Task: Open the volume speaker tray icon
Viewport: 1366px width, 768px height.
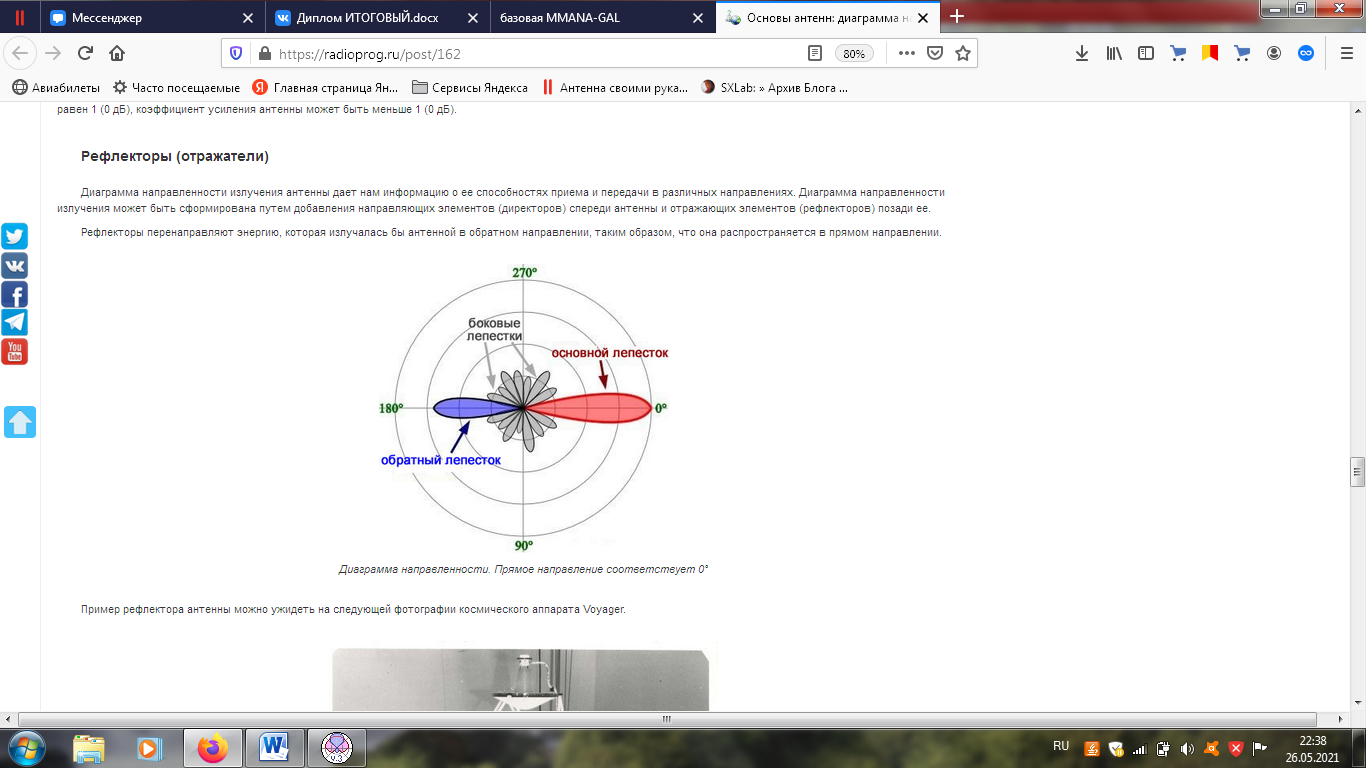Action: point(1187,748)
